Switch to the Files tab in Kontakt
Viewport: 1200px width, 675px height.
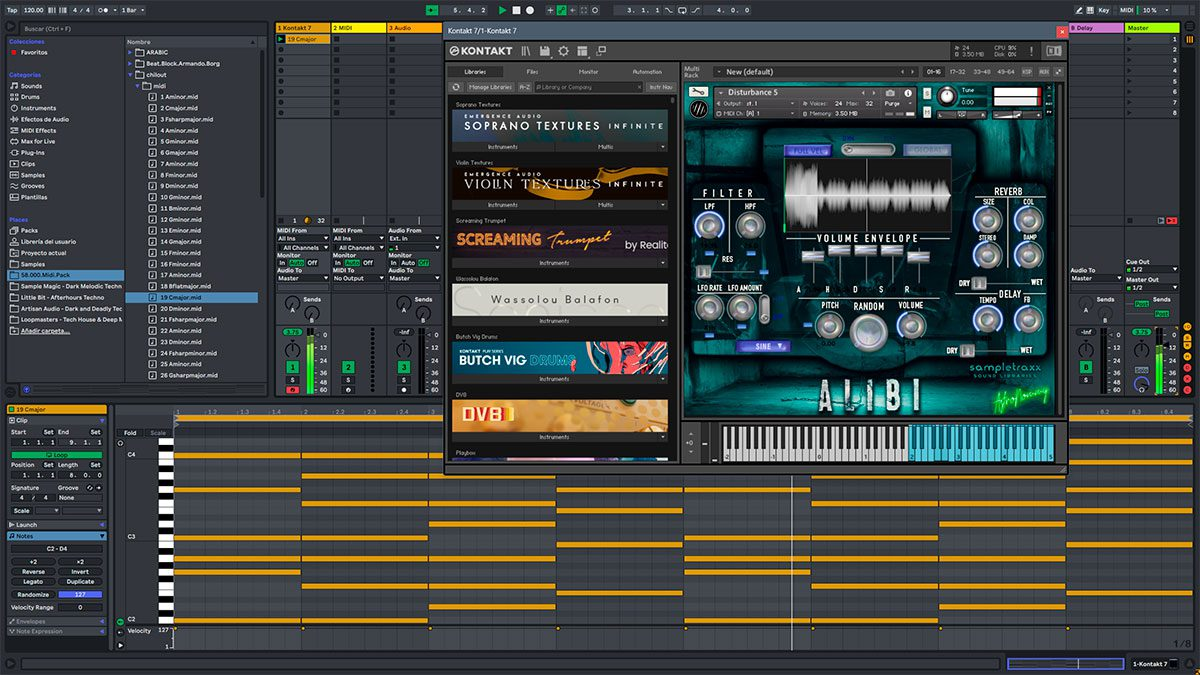(x=532, y=72)
